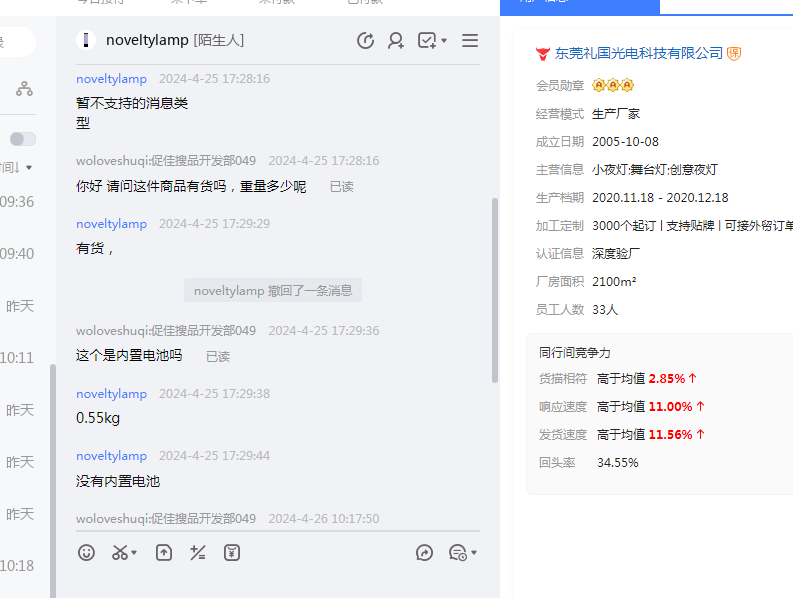The image size is (793, 598).
Task: Click the active user info tab
Action: click(x=580, y=7)
